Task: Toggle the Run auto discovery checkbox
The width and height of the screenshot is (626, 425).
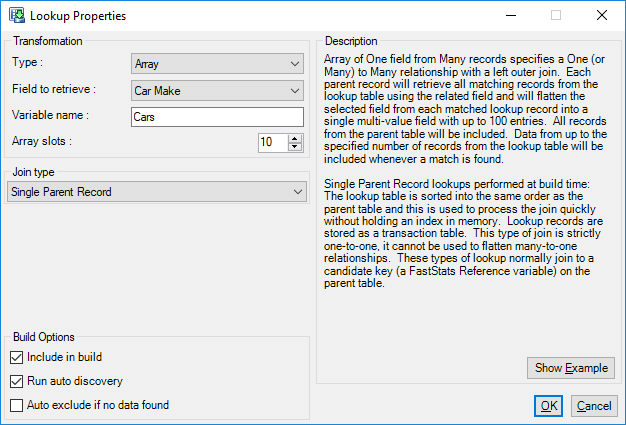Action: click(x=16, y=381)
